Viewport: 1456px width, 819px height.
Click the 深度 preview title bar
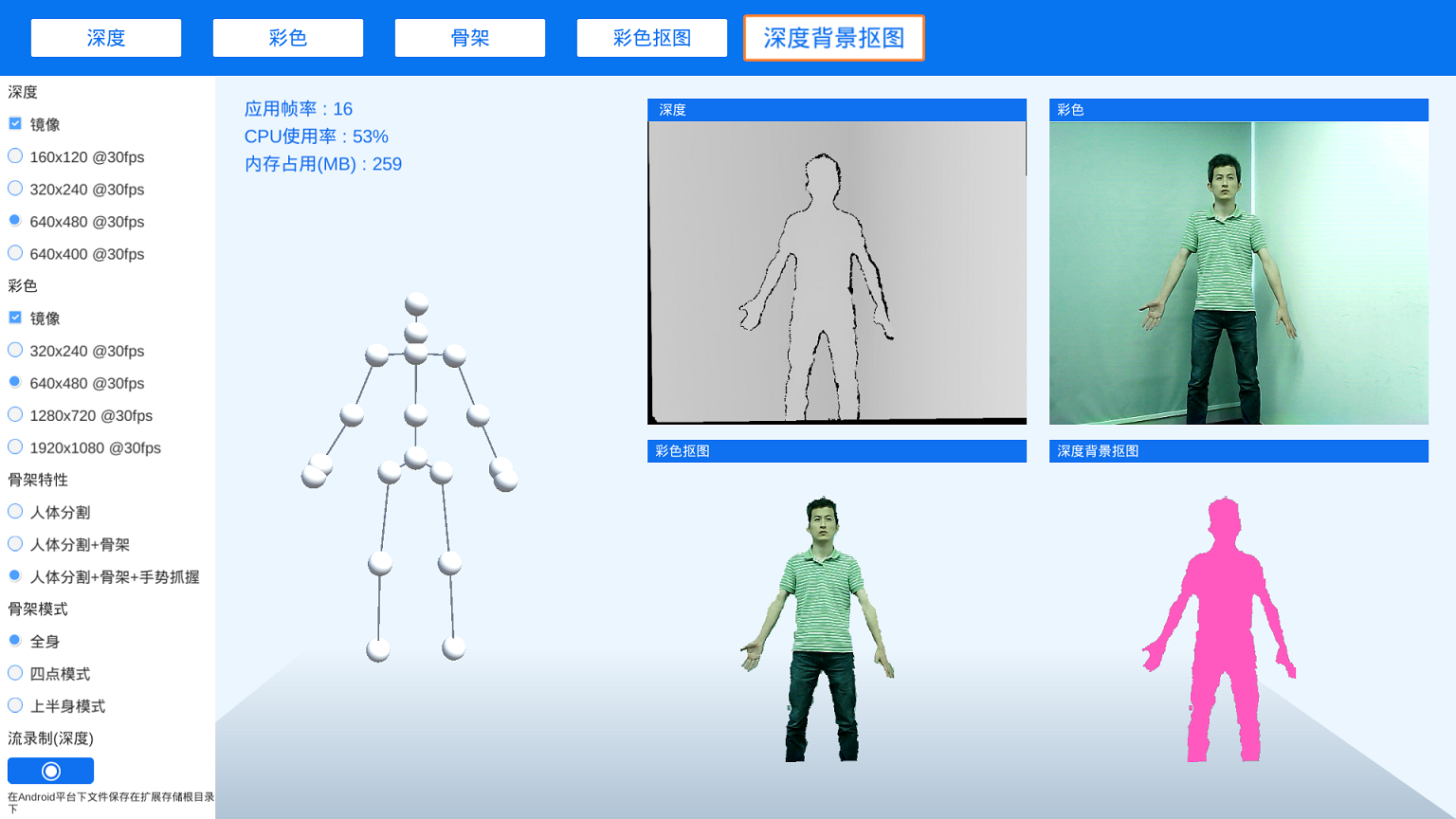(x=837, y=110)
